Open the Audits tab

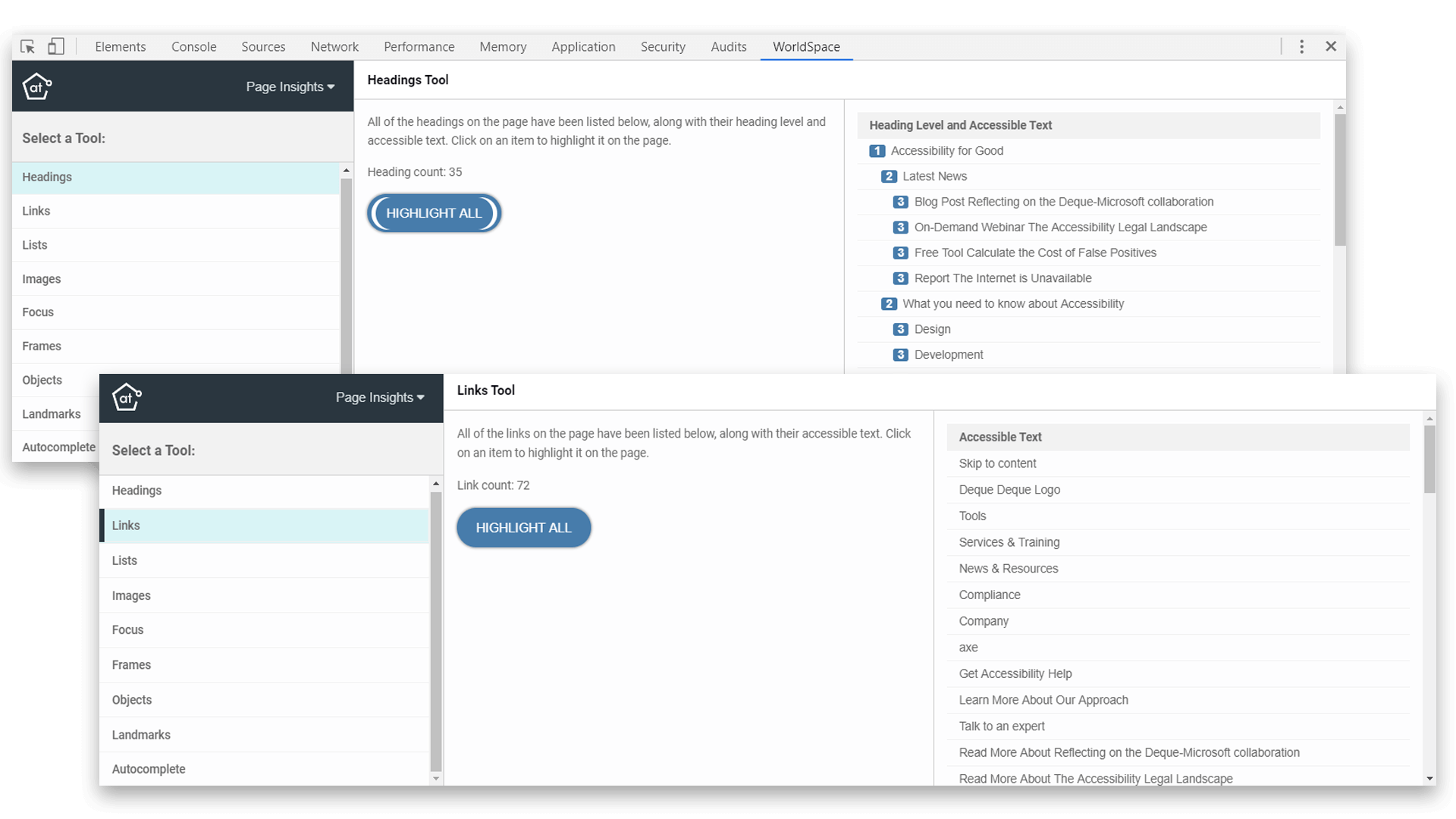click(729, 47)
